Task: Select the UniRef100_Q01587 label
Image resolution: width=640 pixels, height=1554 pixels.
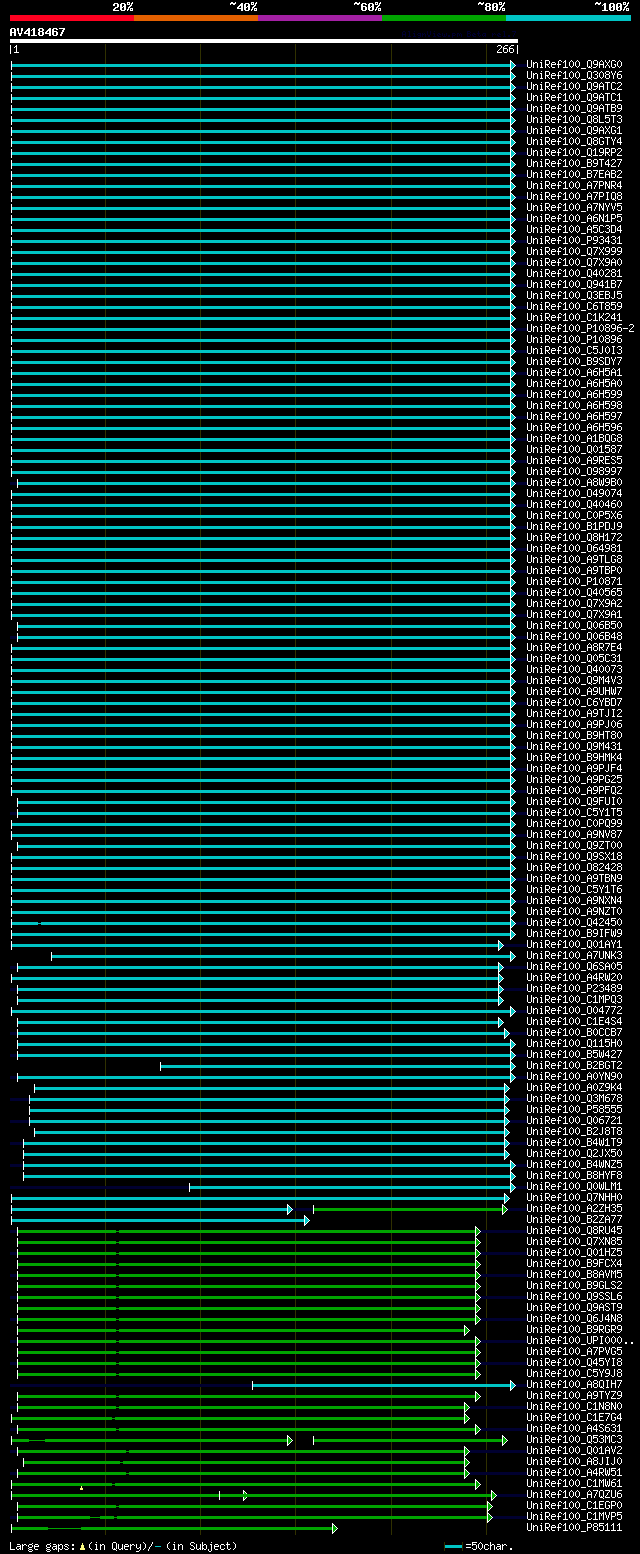Action: click(x=574, y=449)
